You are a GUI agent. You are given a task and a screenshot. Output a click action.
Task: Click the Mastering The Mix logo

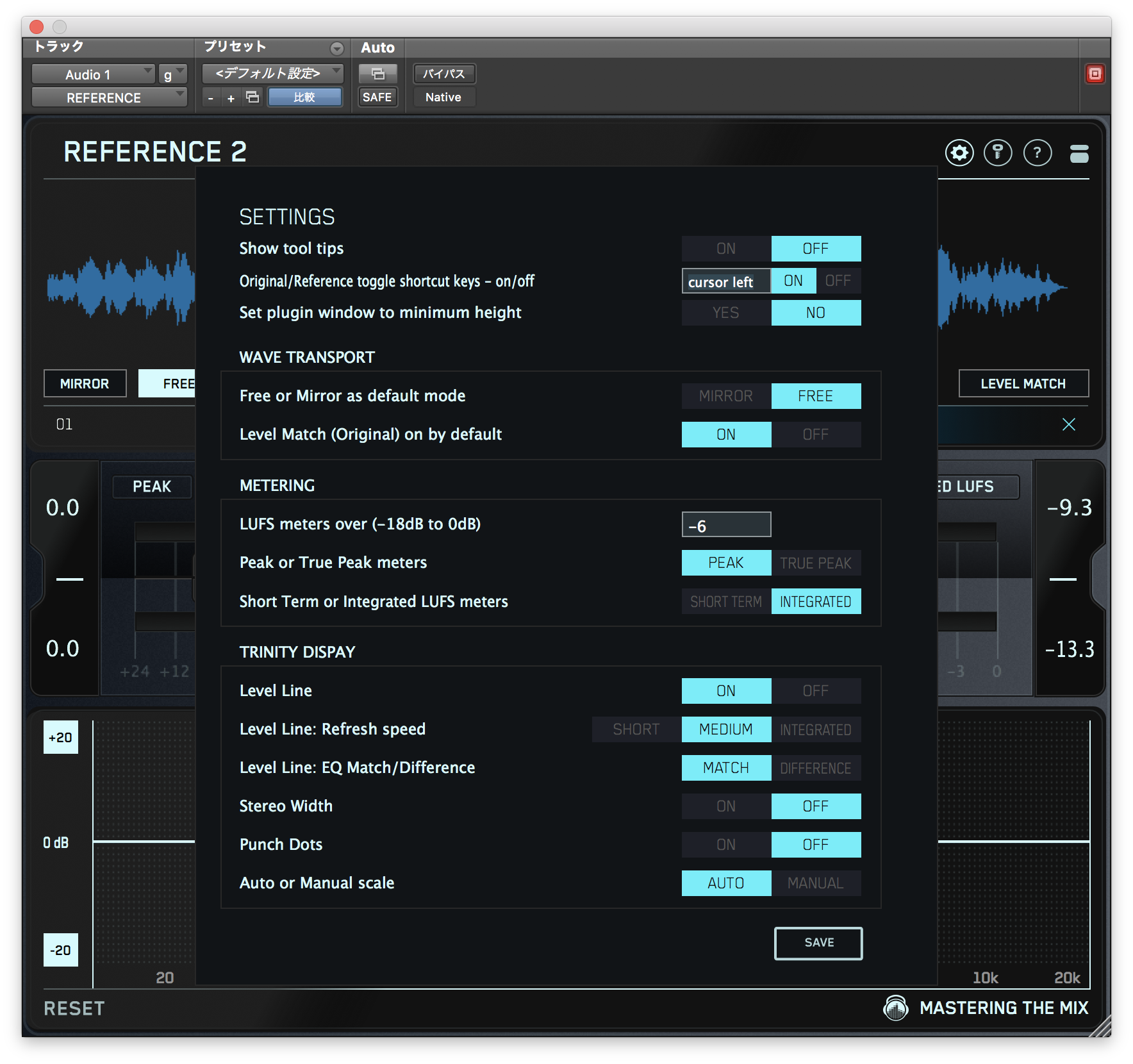click(897, 1008)
